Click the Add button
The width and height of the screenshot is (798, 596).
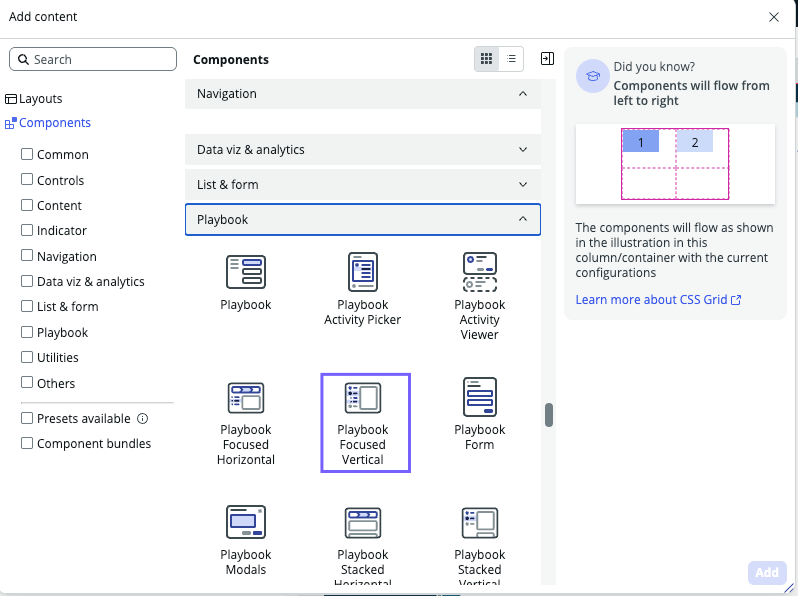click(x=767, y=573)
